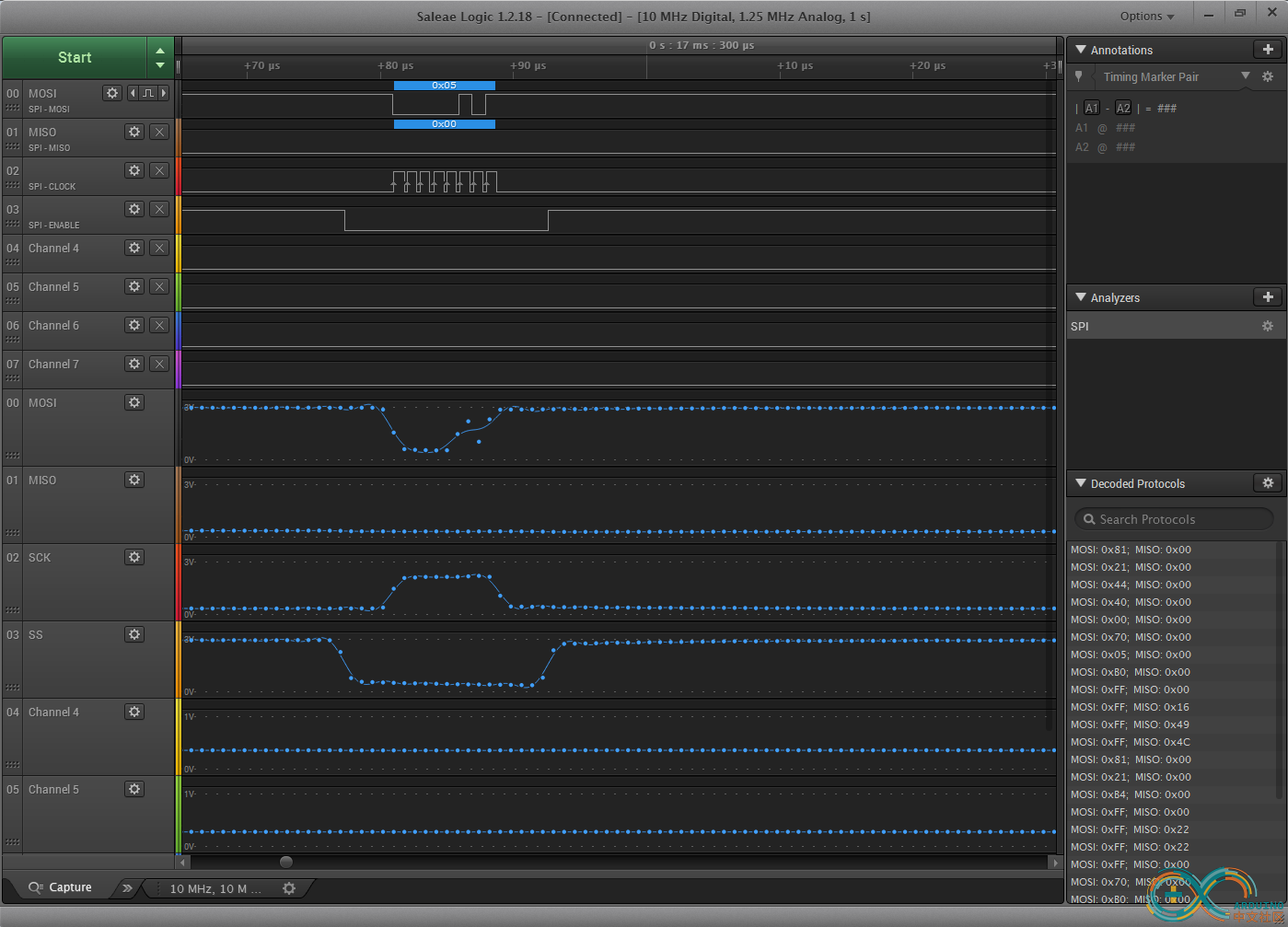Image resolution: width=1288 pixels, height=927 pixels.
Task: Open settings gear for digital Channel 6
Action: click(134, 325)
